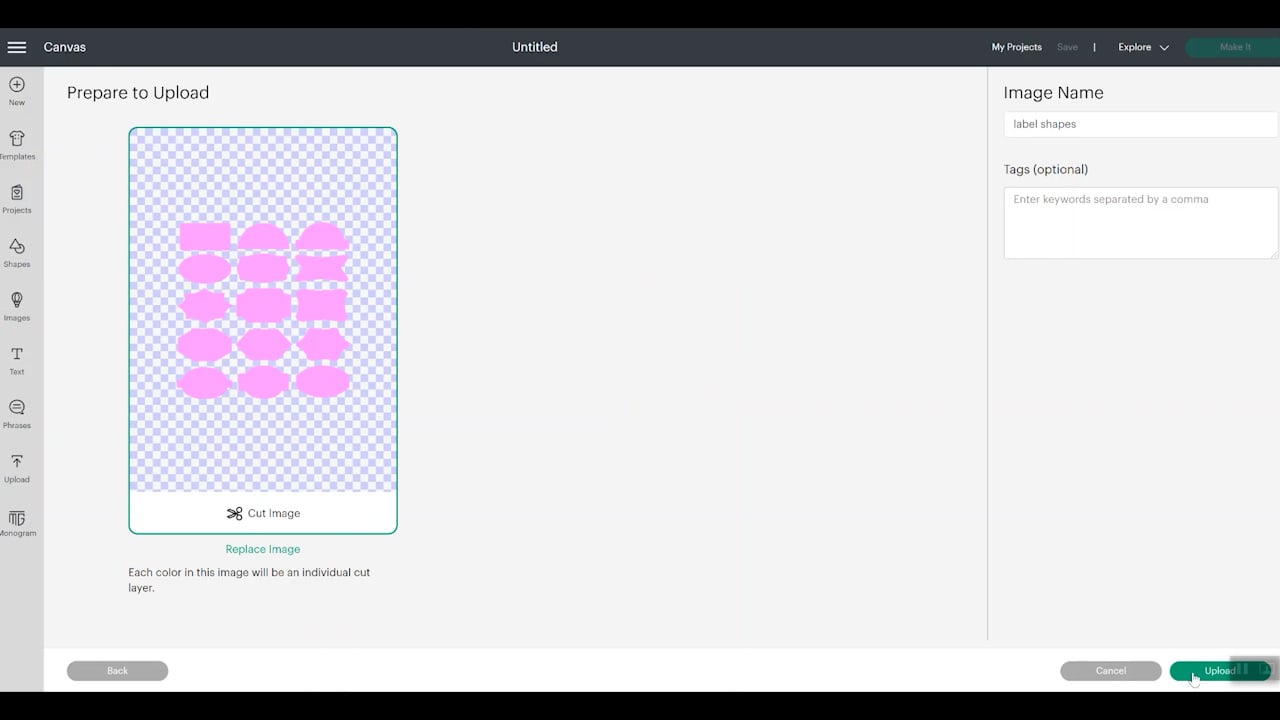
Task: Click the Make It button
Action: [x=1234, y=47]
